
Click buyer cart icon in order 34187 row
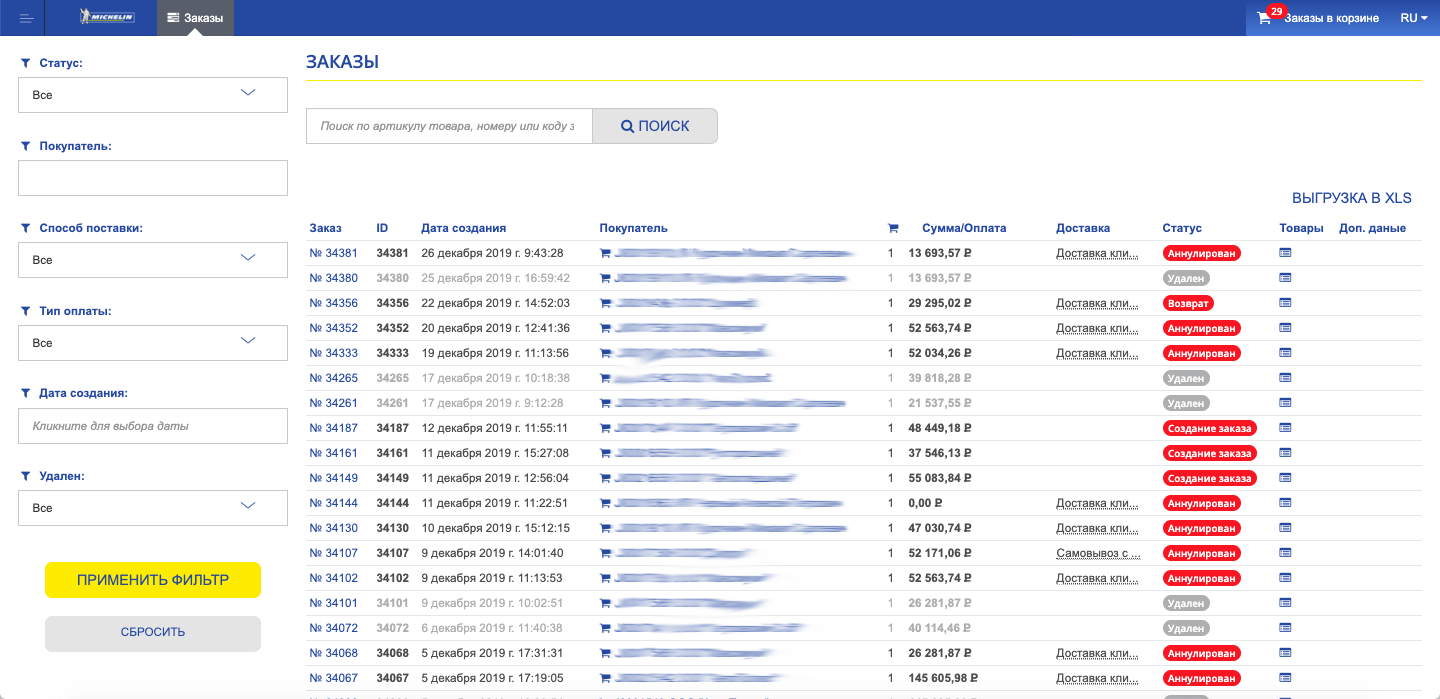(605, 428)
